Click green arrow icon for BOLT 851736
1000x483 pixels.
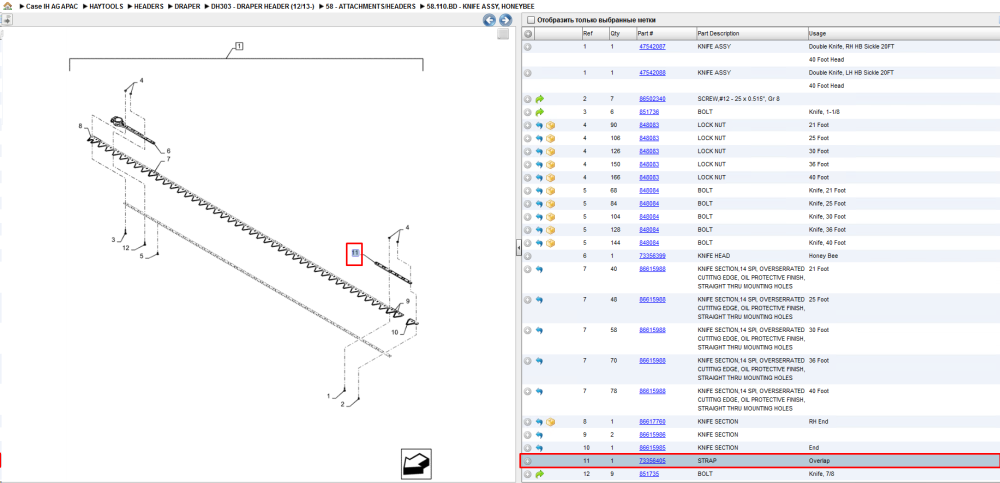[x=540, y=112]
